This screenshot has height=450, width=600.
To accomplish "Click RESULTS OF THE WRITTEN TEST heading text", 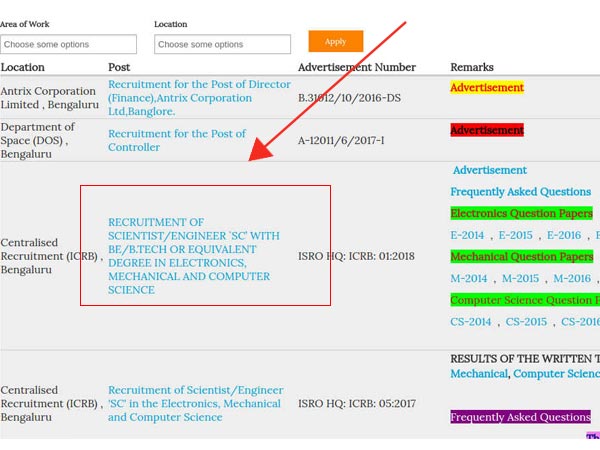I will click(x=525, y=359).
